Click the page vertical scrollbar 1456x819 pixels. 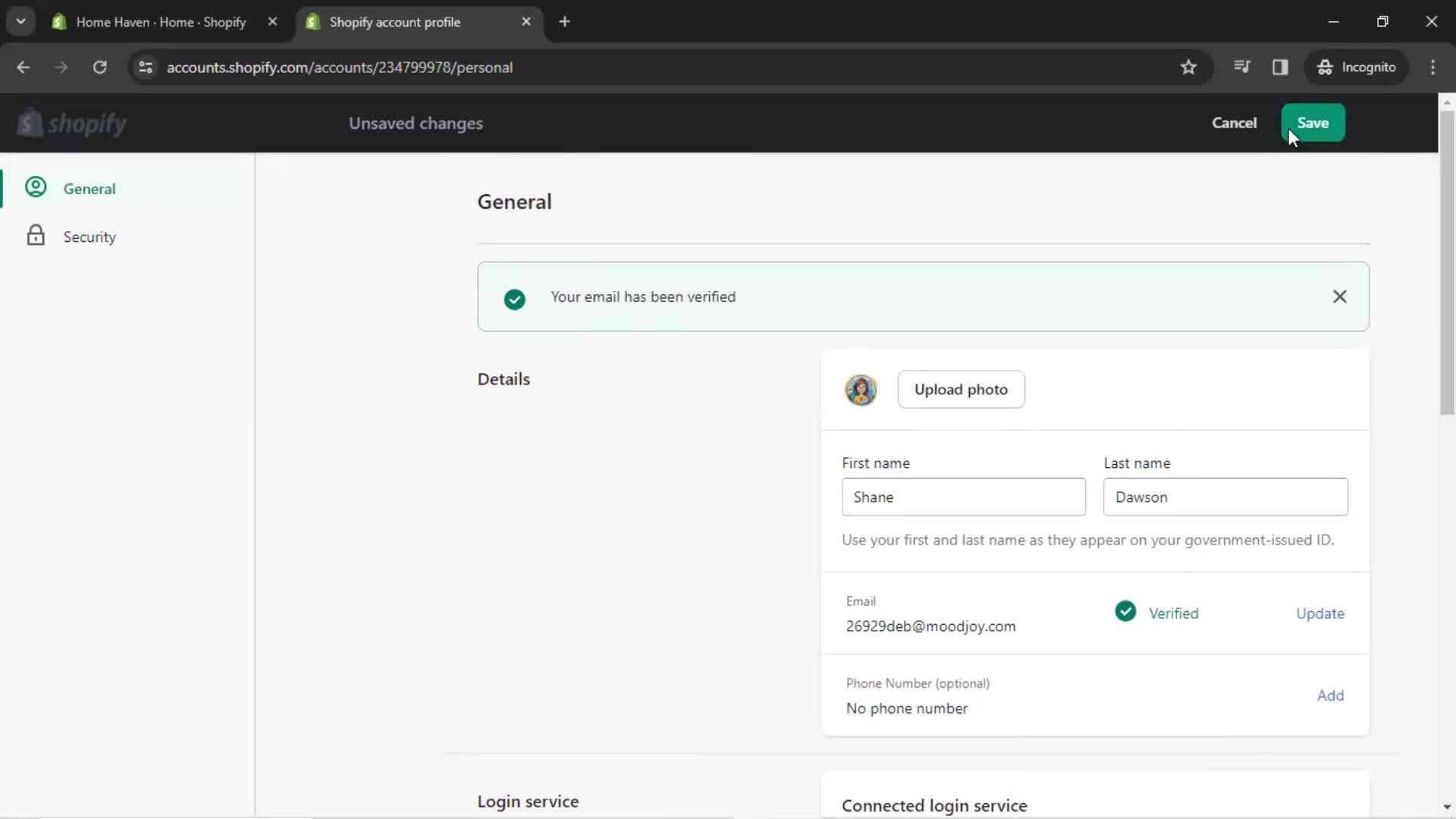click(x=1447, y=262)
